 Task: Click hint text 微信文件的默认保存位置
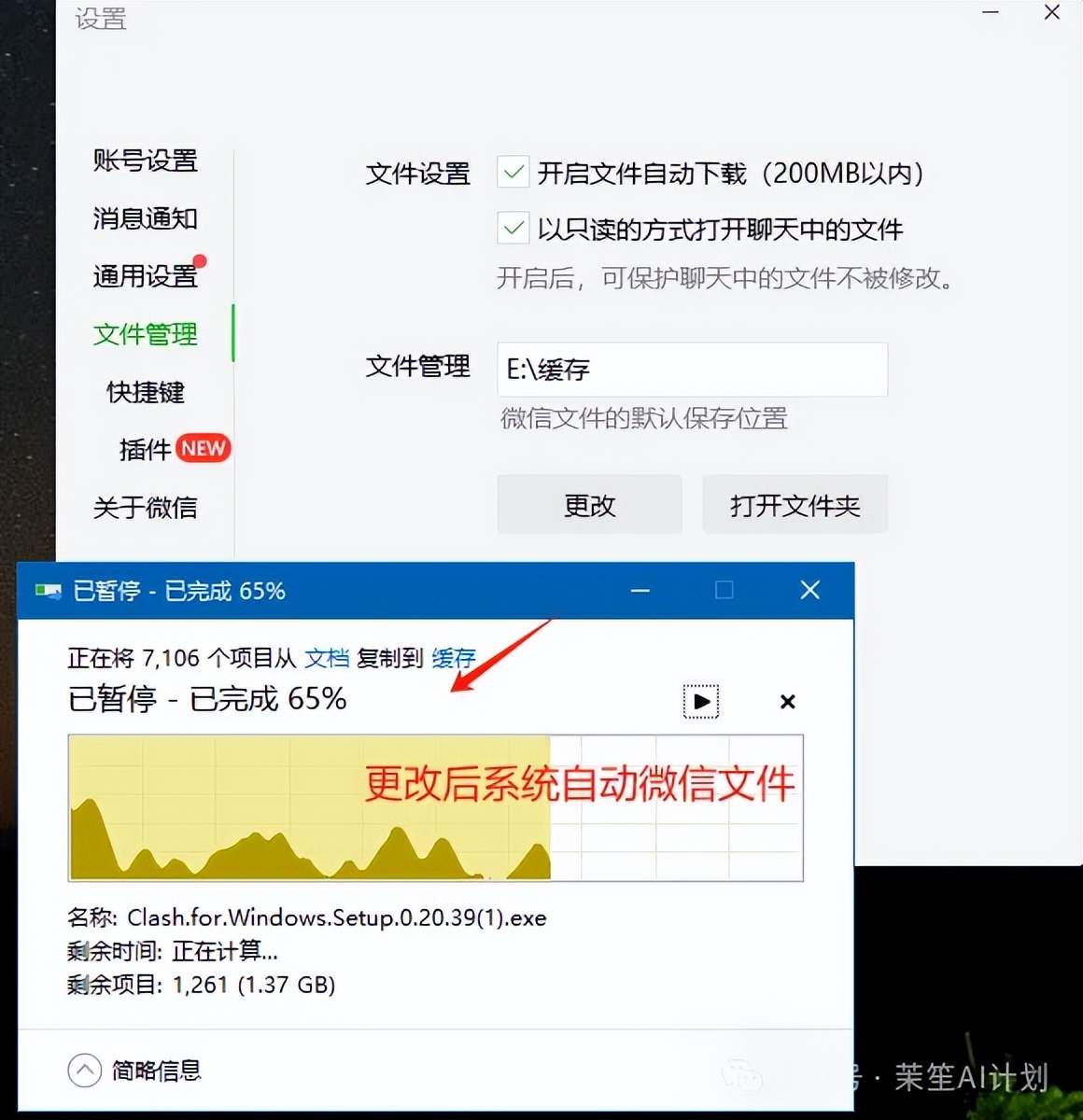pos(644,418)
